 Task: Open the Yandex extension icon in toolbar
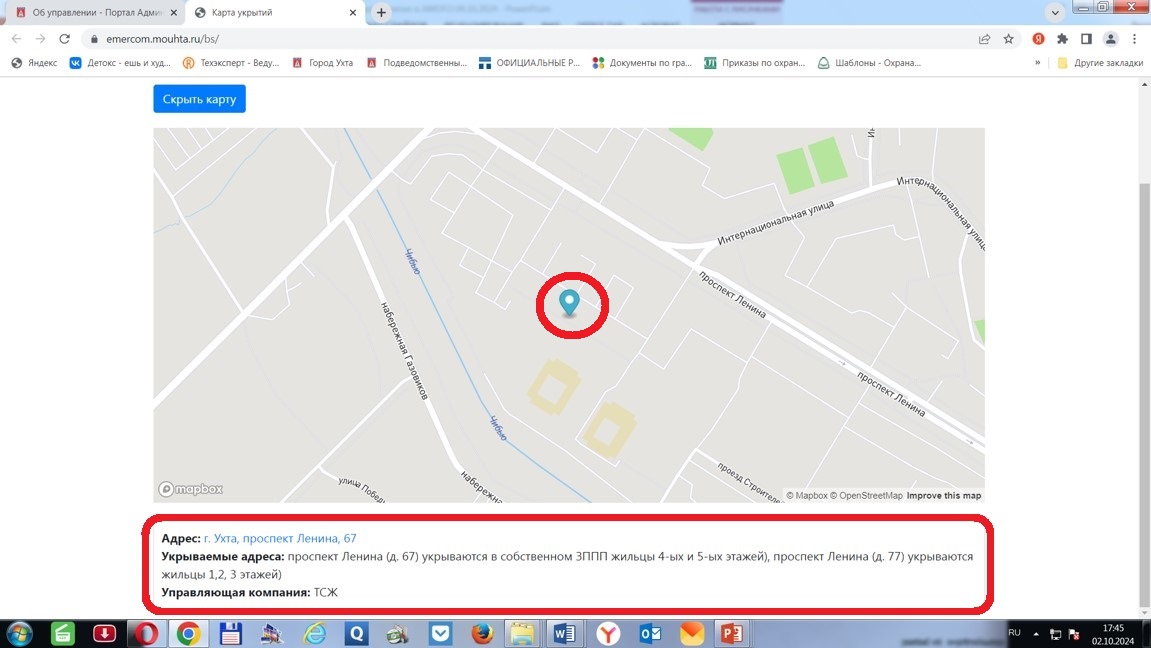tap(1038, 39)
